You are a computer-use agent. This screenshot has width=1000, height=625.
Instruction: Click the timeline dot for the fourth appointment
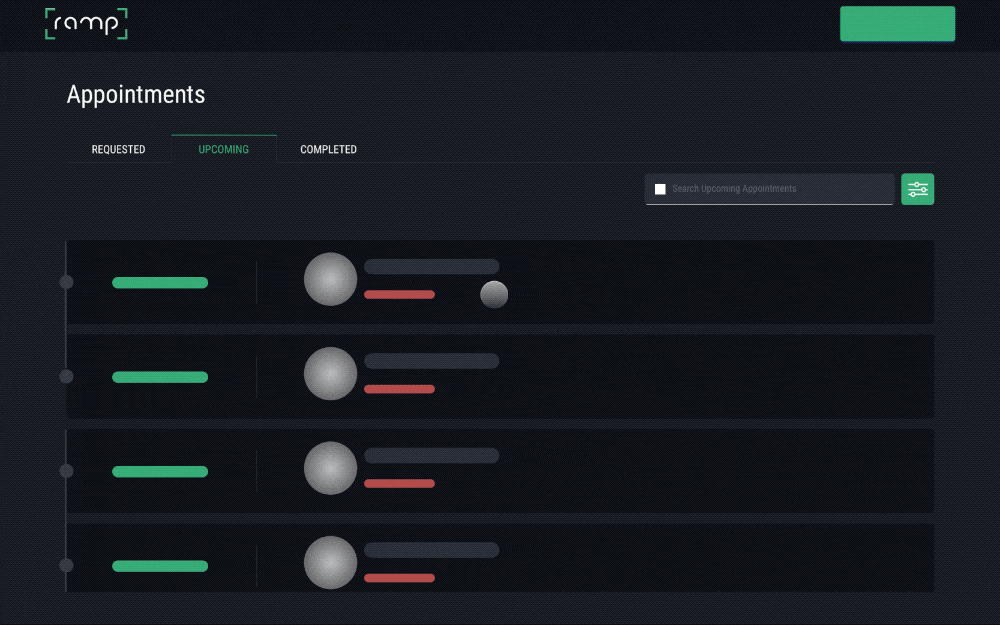click(67, 565)
